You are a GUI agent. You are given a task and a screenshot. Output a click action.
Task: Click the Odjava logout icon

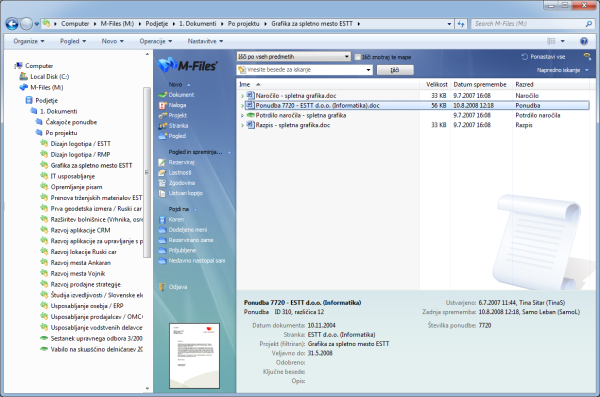click(x=162, y=287)
